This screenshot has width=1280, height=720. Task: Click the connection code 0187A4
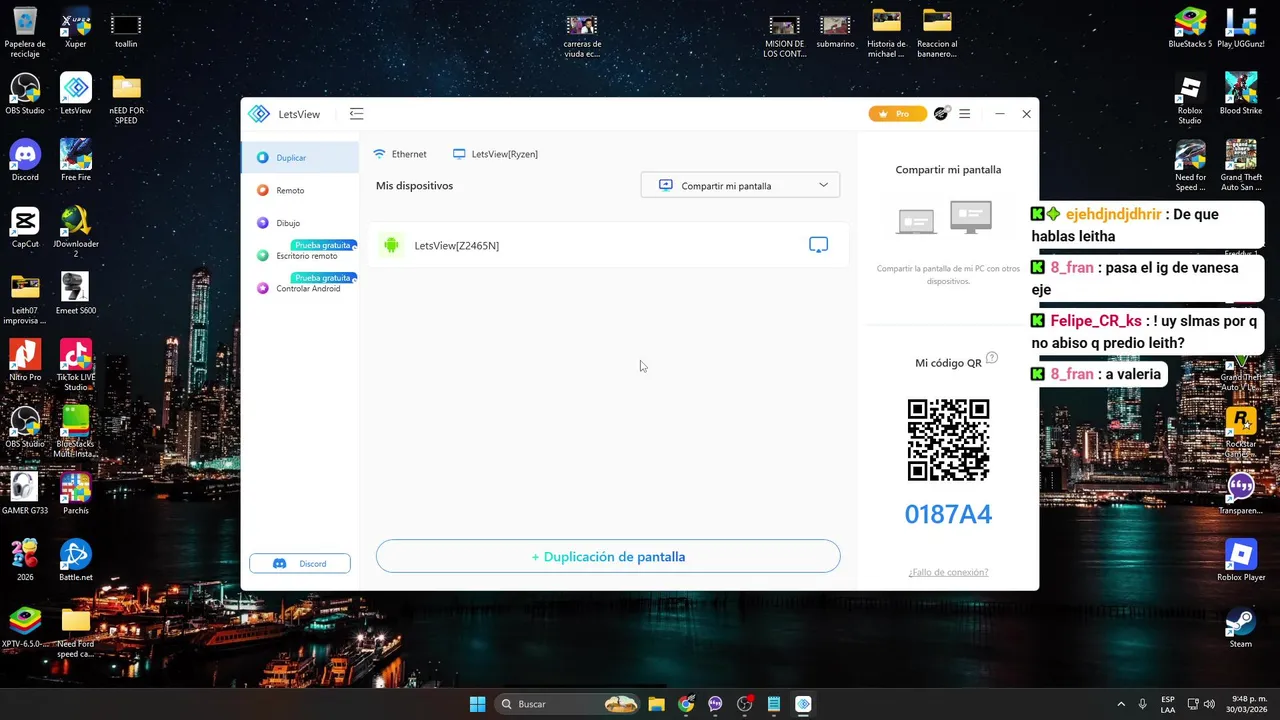click(x=948, y=514)
